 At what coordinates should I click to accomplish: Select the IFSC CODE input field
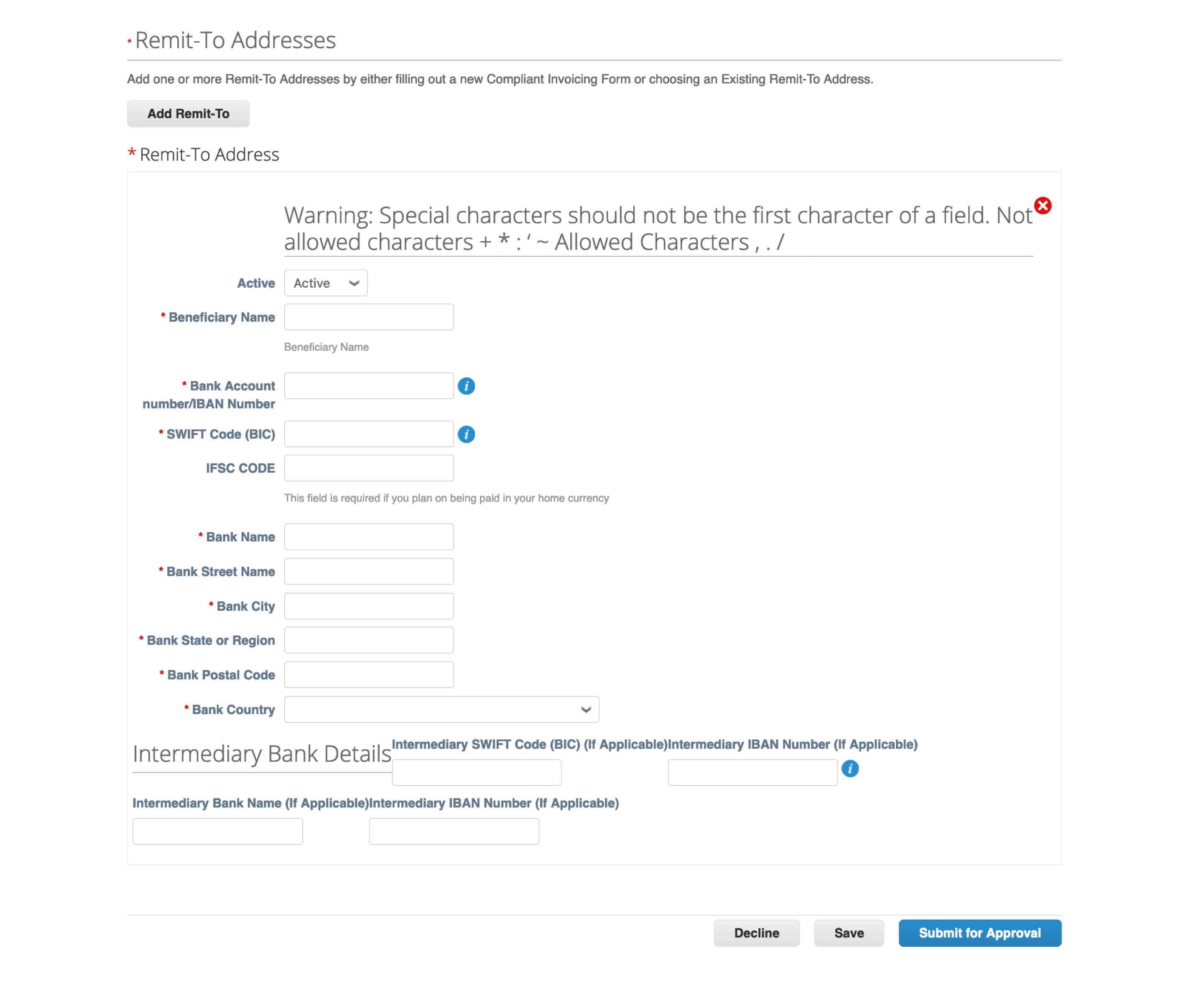click(x=368, y=468)
